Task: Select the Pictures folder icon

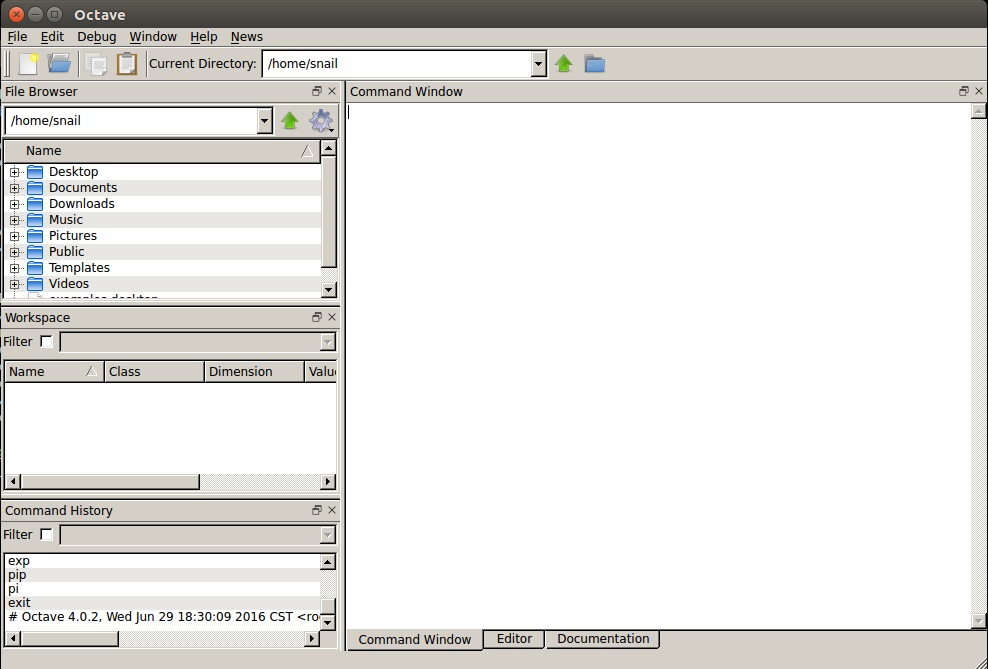Action: click(35, 236)
